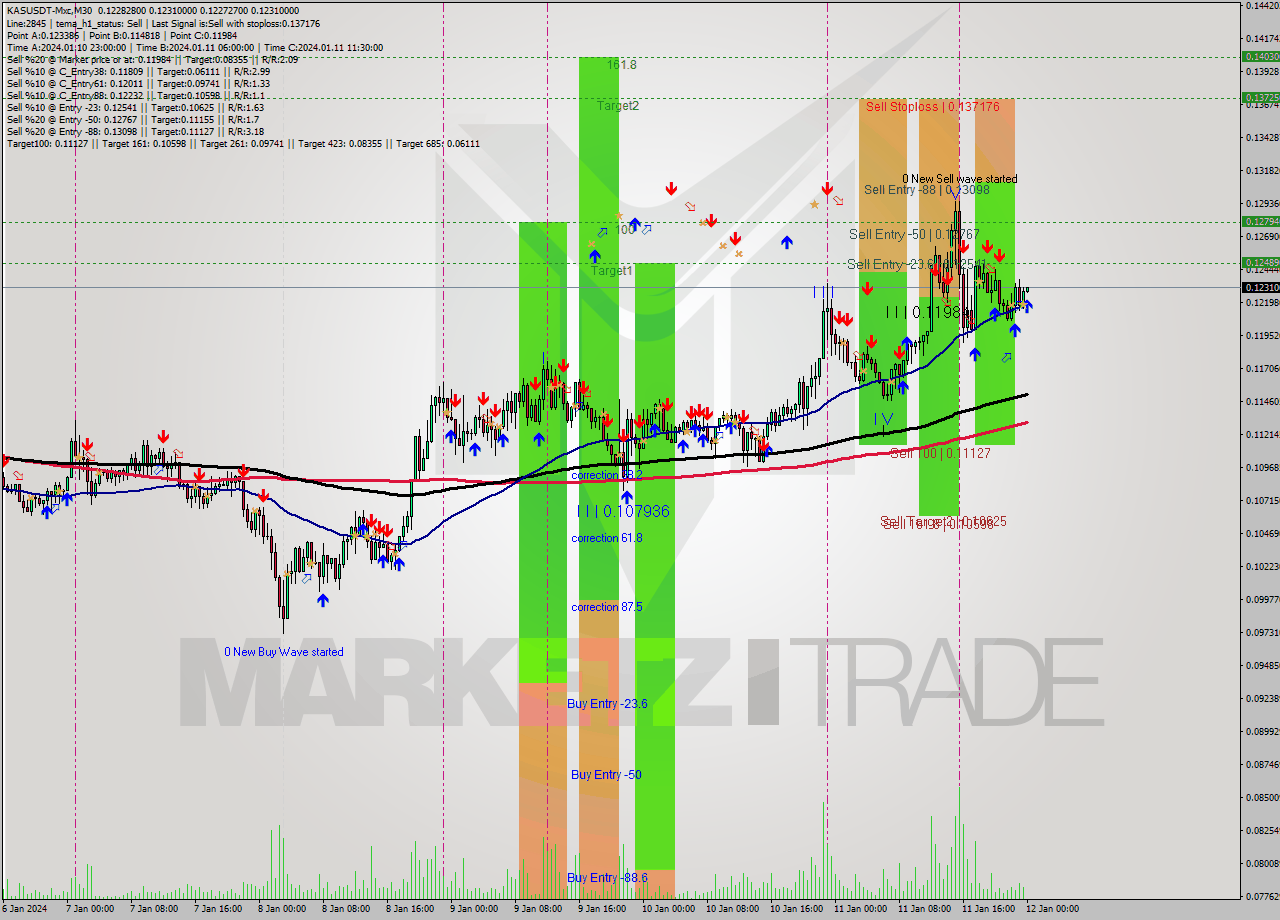Click the 'correction 61.8' label
This screenshot has width=1280, height=920.
[x=607, y=538]
